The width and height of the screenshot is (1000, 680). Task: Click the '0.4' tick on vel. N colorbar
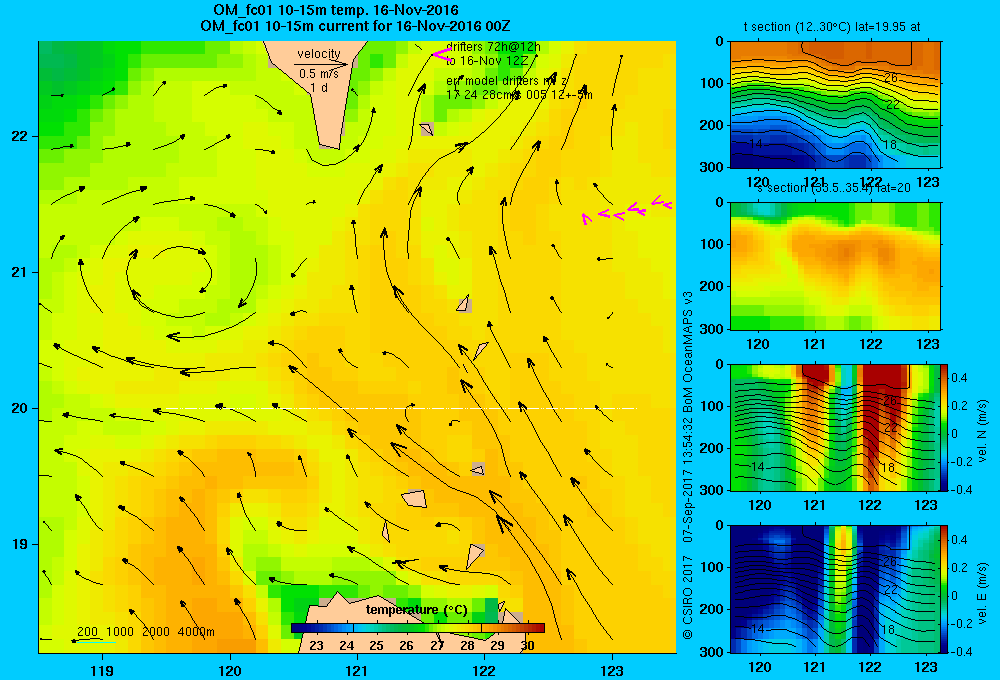(959, 378)
